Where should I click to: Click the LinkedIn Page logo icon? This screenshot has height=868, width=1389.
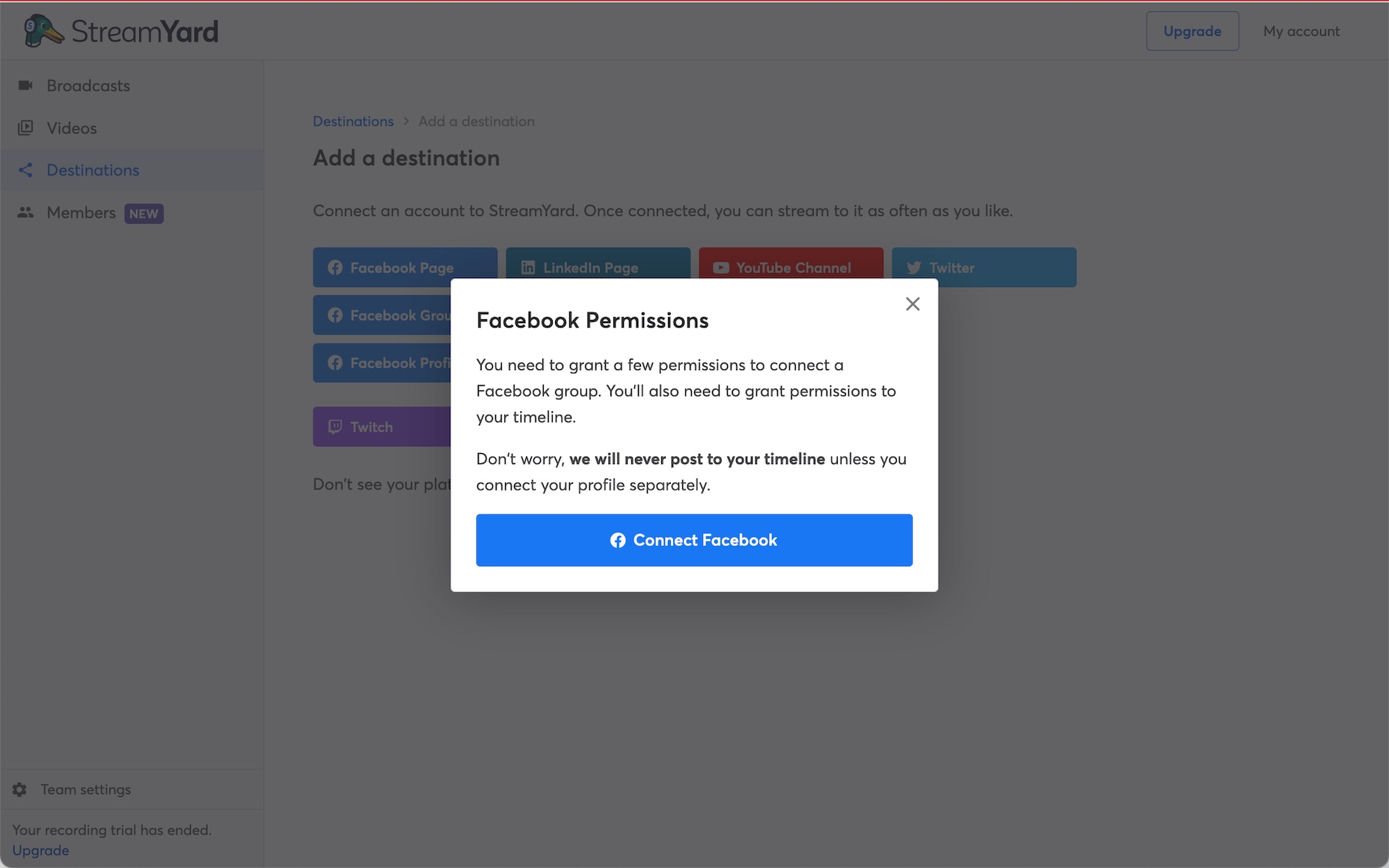click(x=528, y=268)
